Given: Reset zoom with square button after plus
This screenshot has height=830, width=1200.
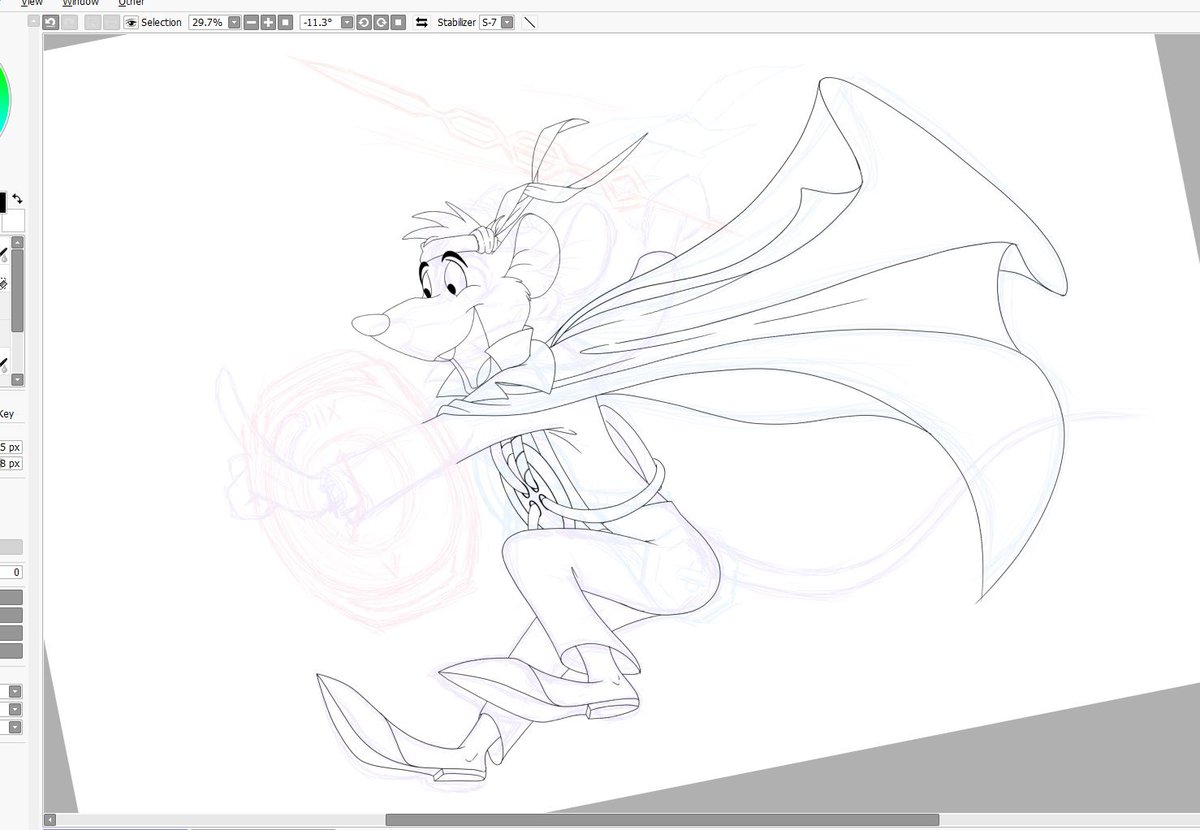Looking at the screenshot, I should [x=286, y=22].
